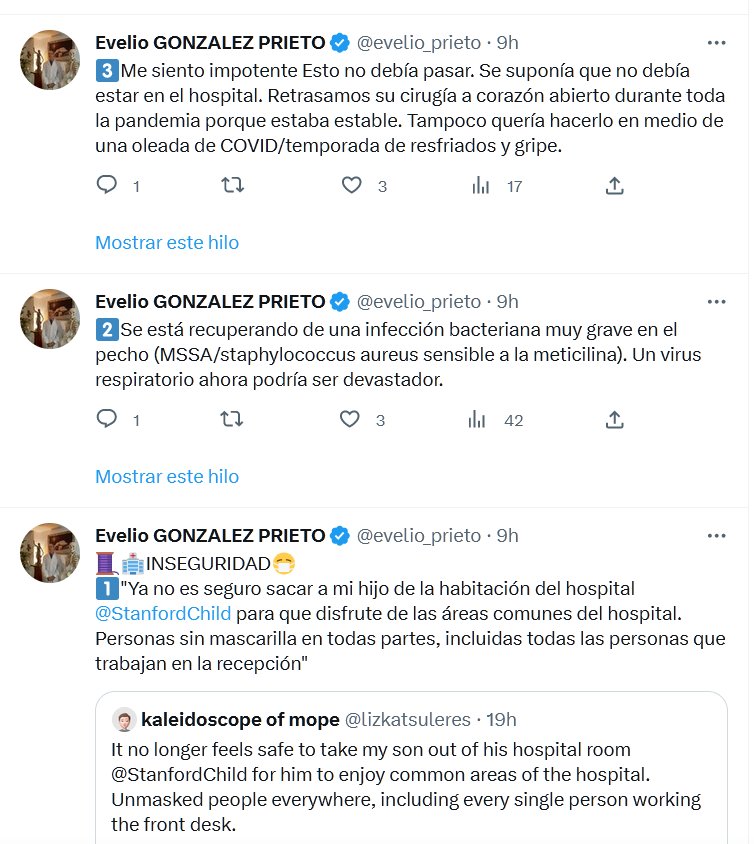The height and width of the screenshot is (844, 754).
Task: View analytics for tweet with 42 views
Action: [x=480, y=420]
